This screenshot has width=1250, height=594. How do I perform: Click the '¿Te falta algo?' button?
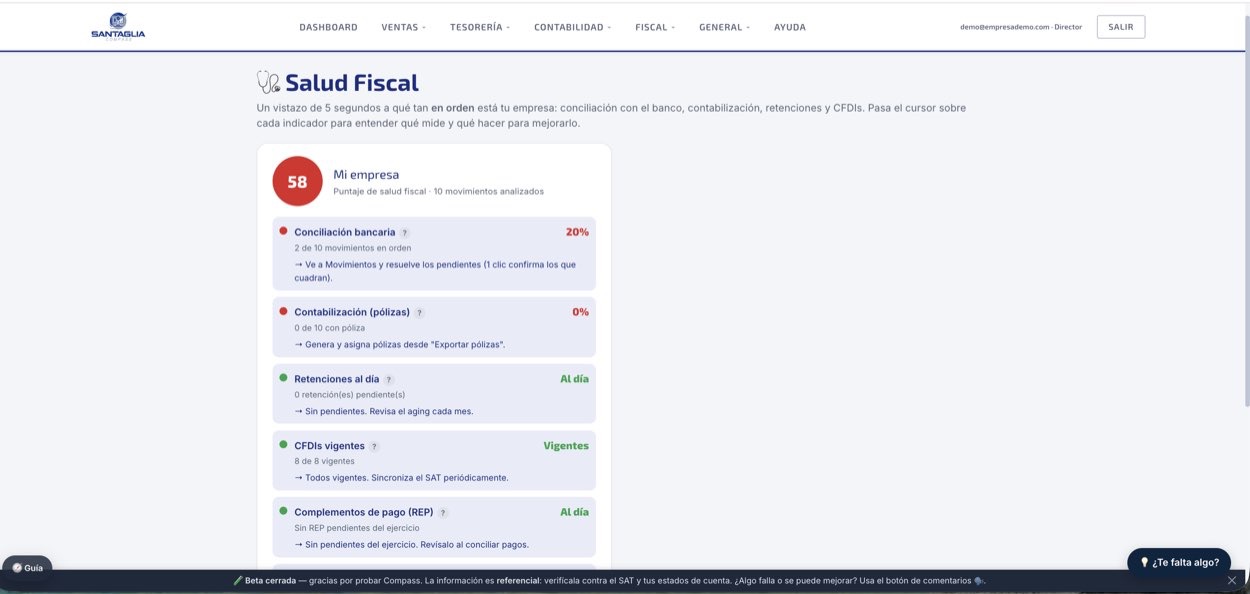1179,562
